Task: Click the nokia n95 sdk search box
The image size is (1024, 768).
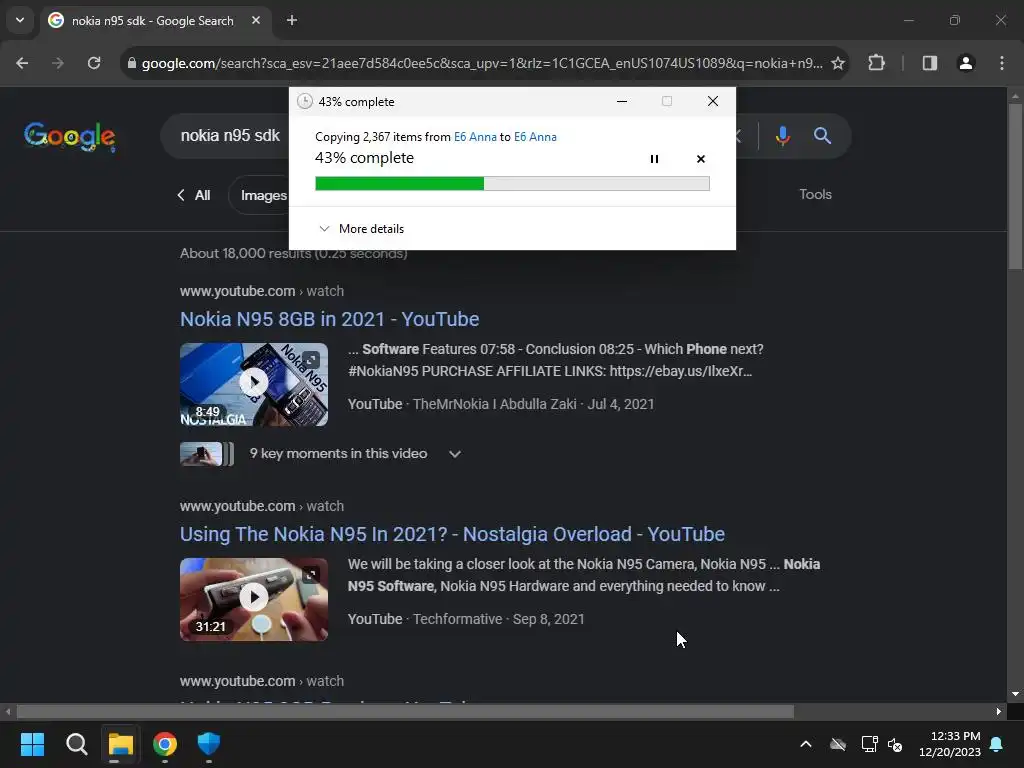Action: coord(230,135)
